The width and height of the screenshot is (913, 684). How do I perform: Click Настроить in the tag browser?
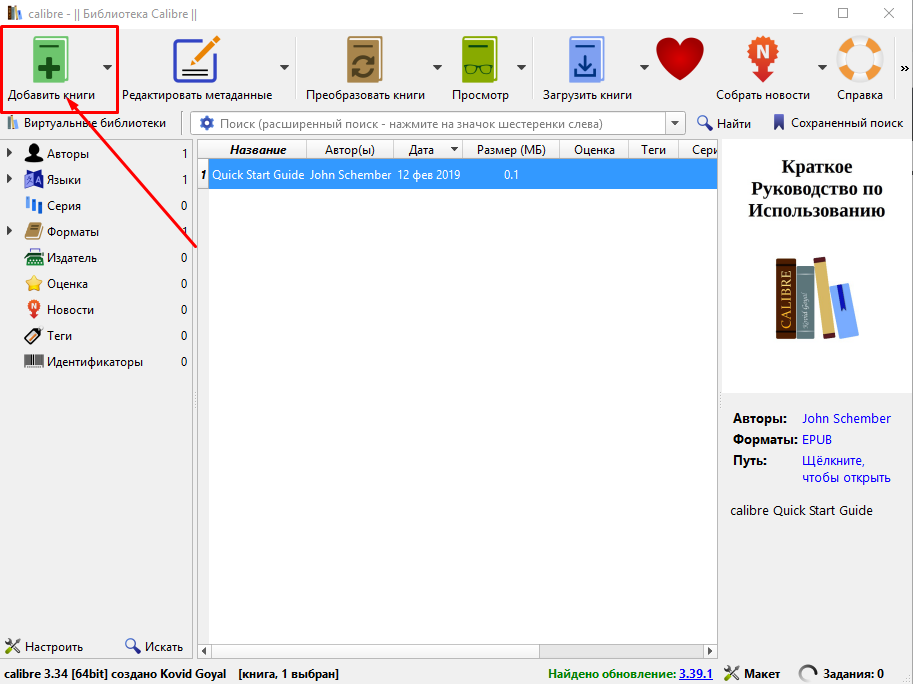click(x=44, y=646)
